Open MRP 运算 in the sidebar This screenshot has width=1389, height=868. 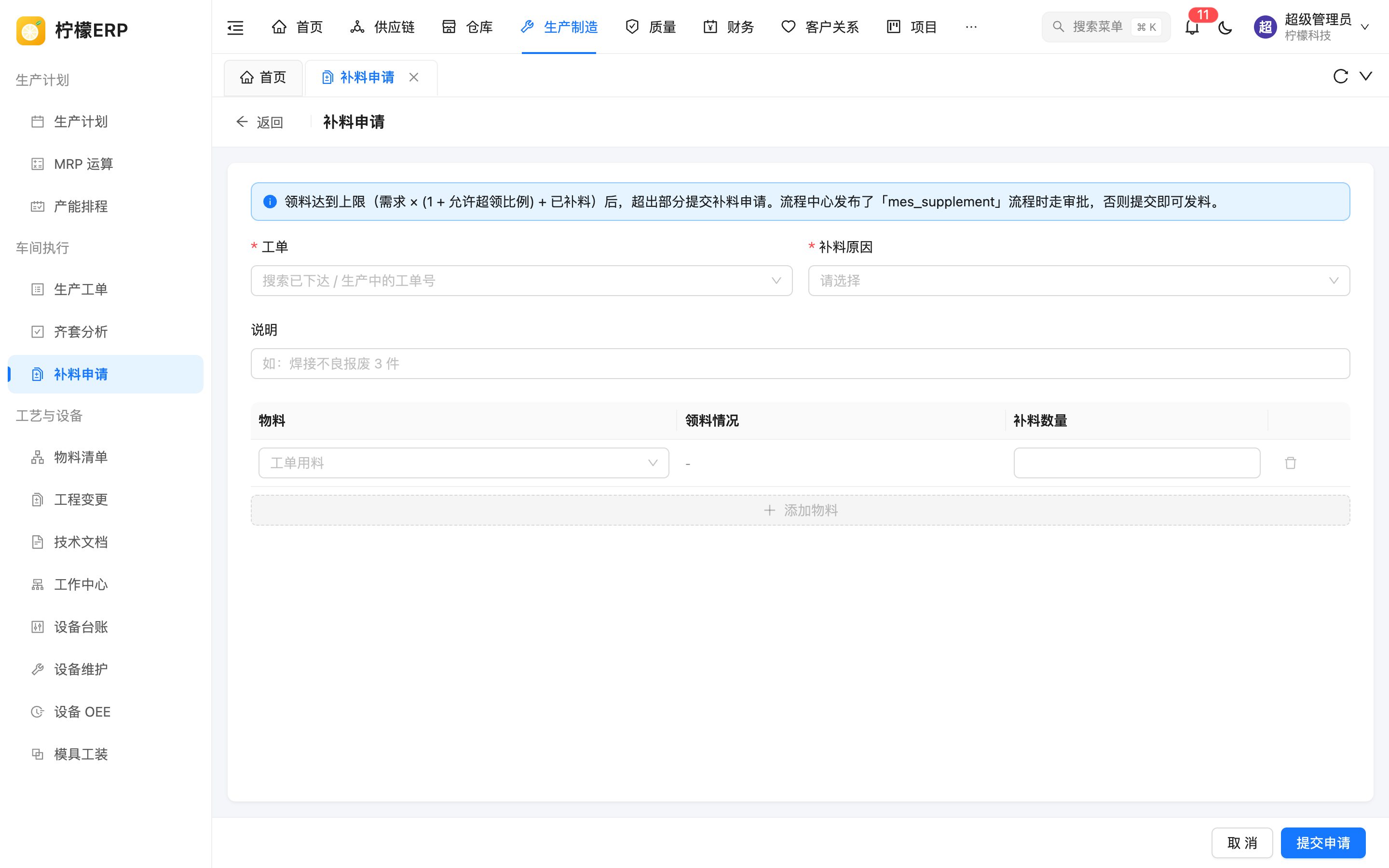(106, 164)
